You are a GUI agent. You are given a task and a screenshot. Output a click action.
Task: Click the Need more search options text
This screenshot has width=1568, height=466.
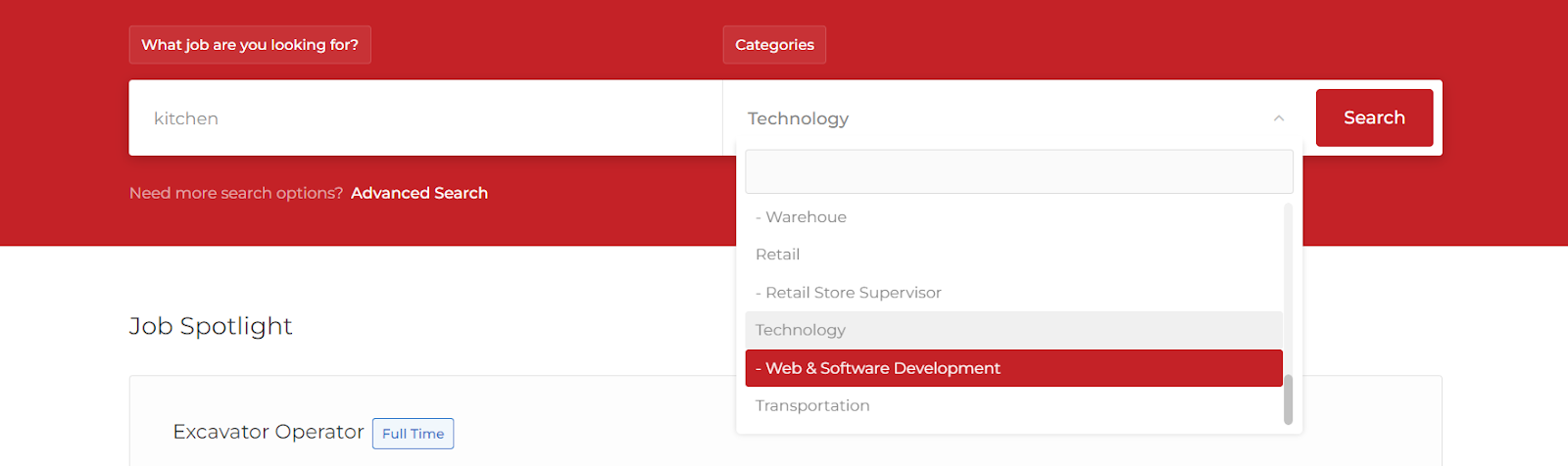click(236, 193)
